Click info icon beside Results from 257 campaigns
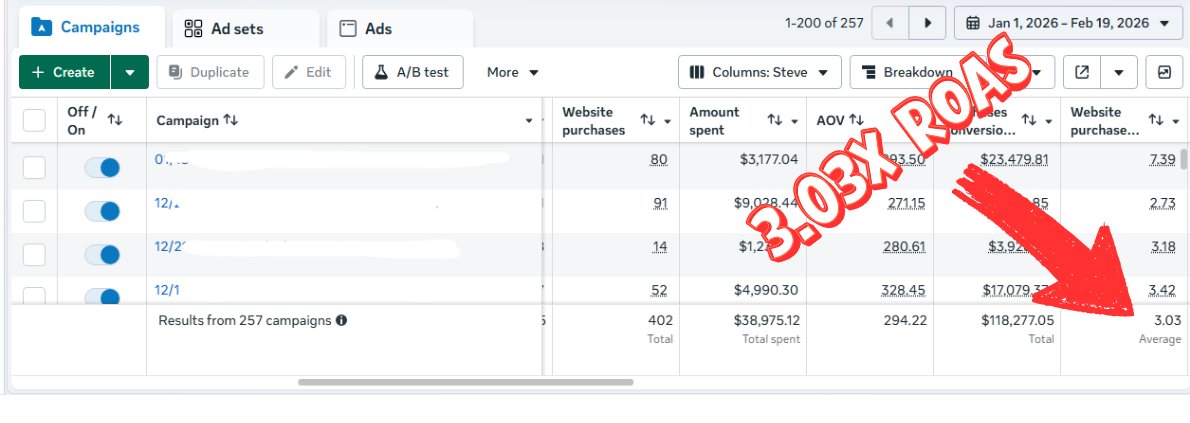The height and width of the screenshot is (423, 1190). coord(342,320)
